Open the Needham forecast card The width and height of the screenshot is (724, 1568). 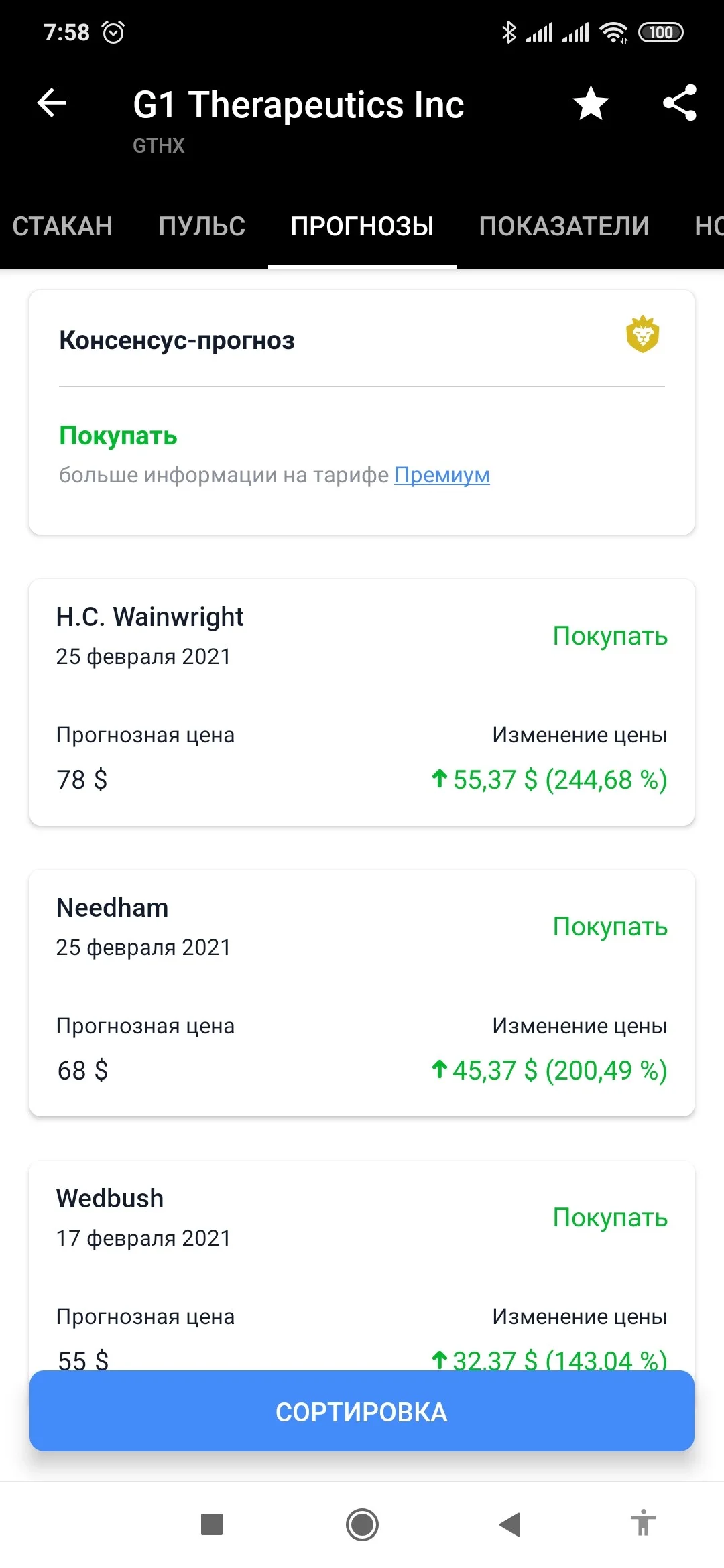click(362, 993)
